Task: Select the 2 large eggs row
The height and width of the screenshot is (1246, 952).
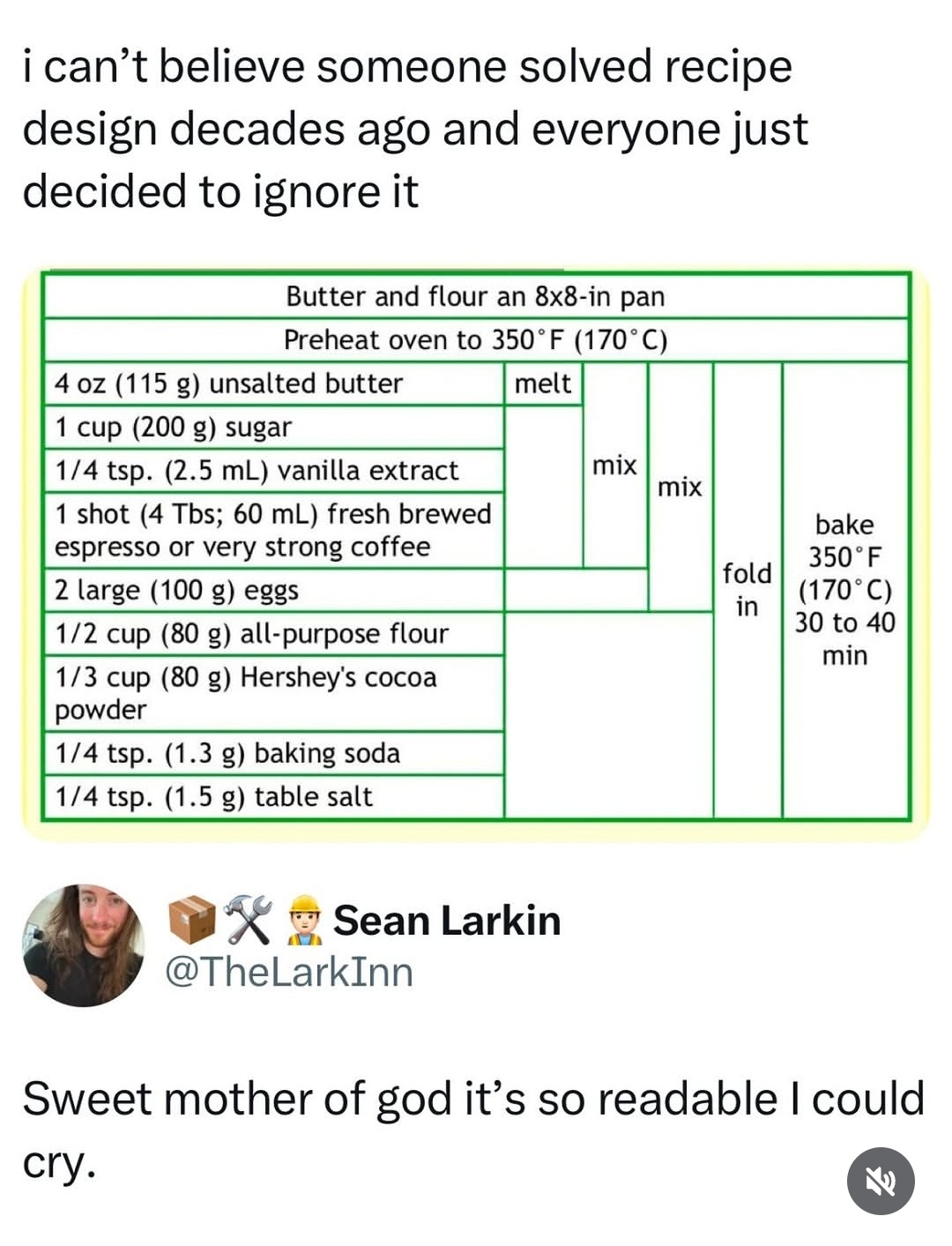Action: (x=273, y=590)
